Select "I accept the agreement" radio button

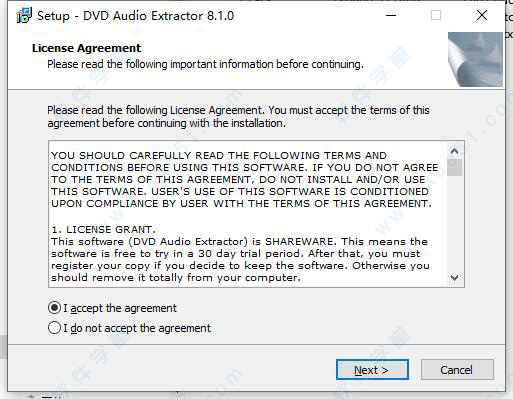pos(54,308)
